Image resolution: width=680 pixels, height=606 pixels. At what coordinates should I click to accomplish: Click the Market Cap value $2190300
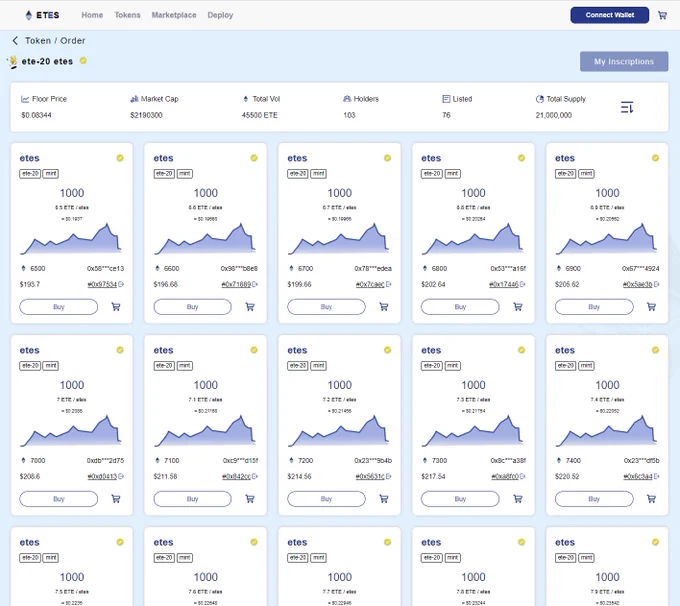click(x=146, y=115)
